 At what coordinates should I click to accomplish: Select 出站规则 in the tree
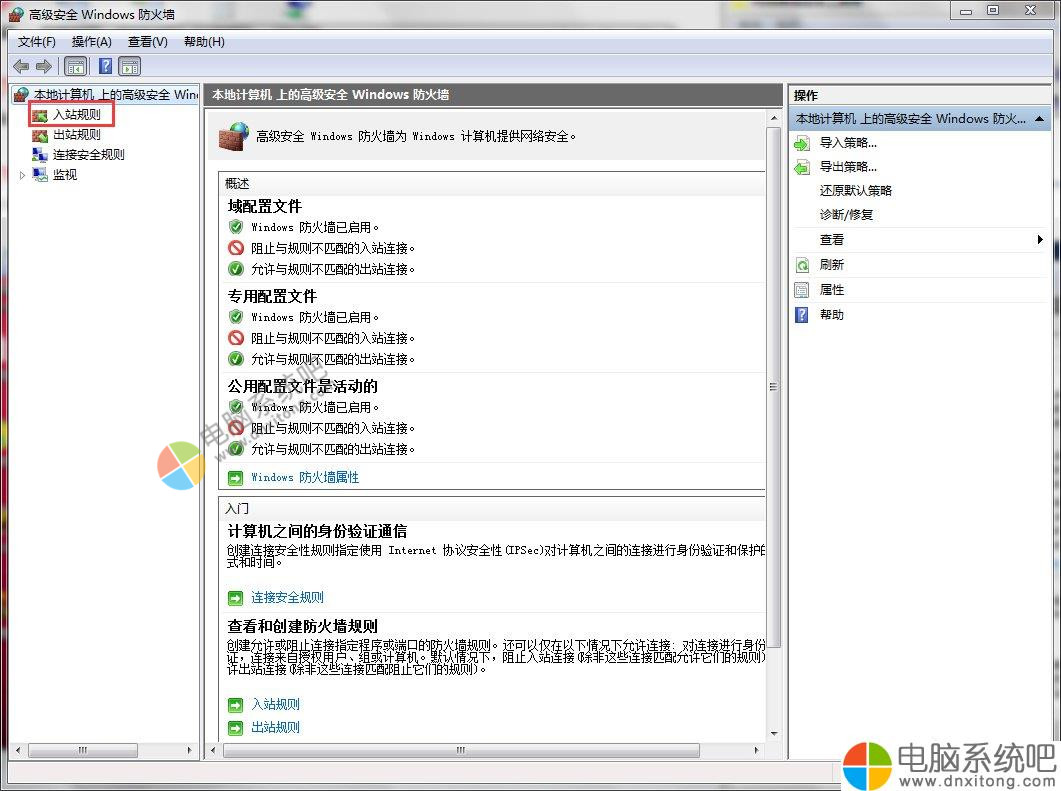[x=76, y=135]
